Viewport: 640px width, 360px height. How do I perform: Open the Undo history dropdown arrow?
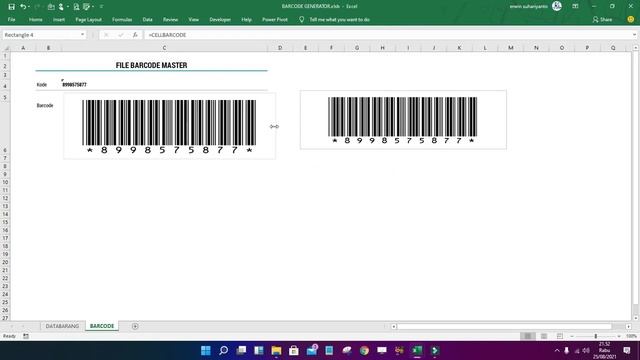click(29, 7)
